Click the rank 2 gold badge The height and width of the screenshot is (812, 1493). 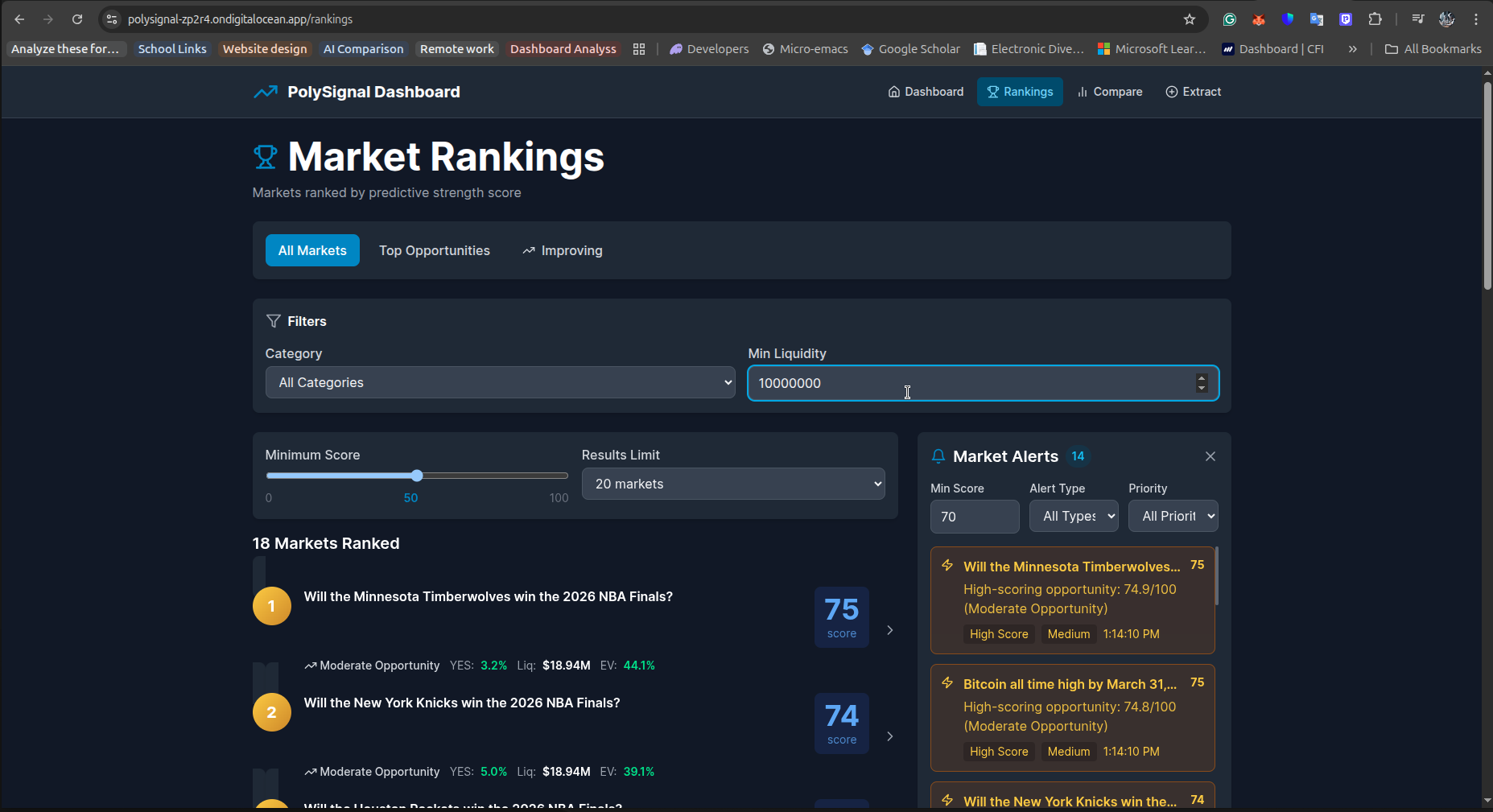pos(272,712)
